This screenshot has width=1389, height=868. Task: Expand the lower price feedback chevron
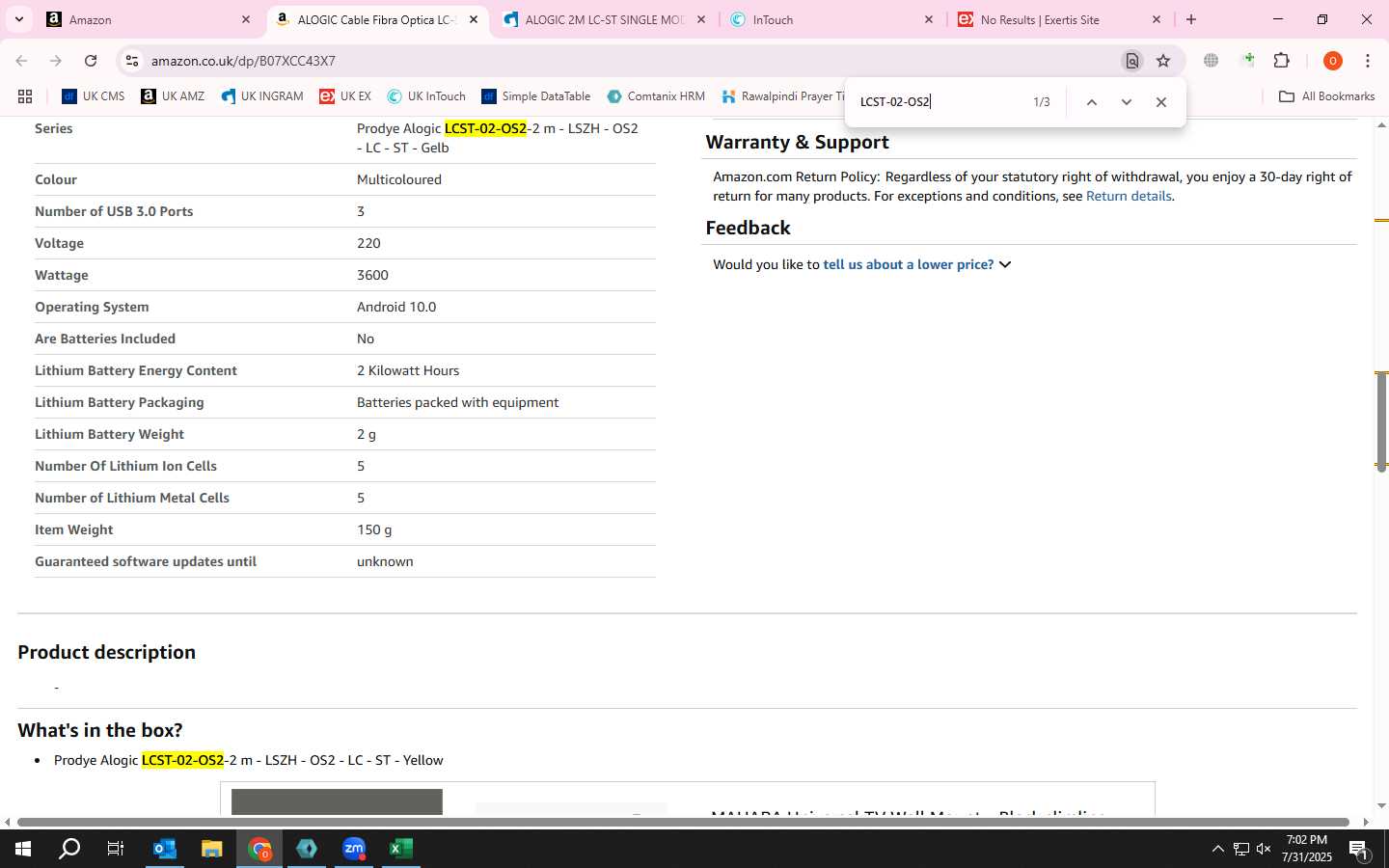1005,264
